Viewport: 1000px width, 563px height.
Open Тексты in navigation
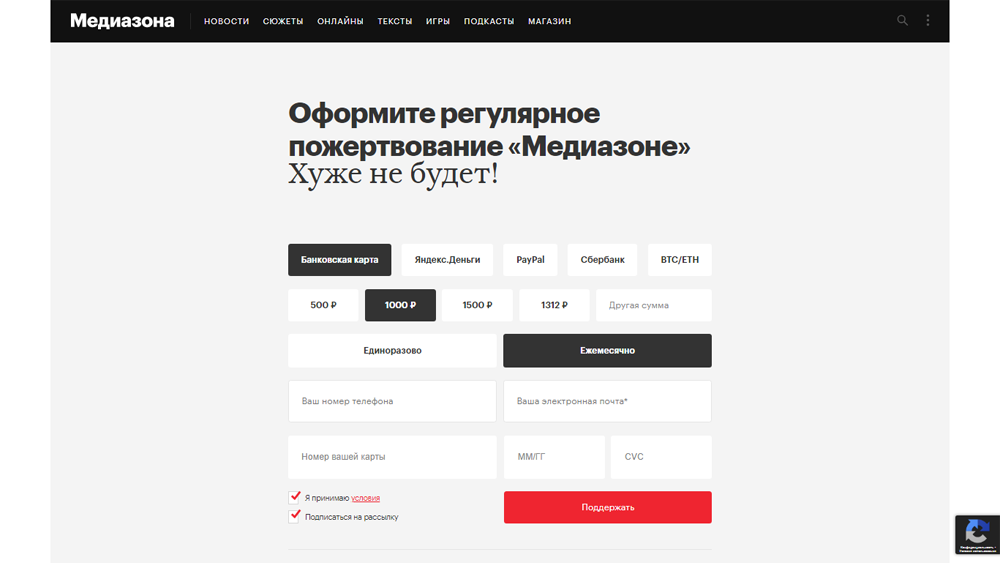[395, 21]
